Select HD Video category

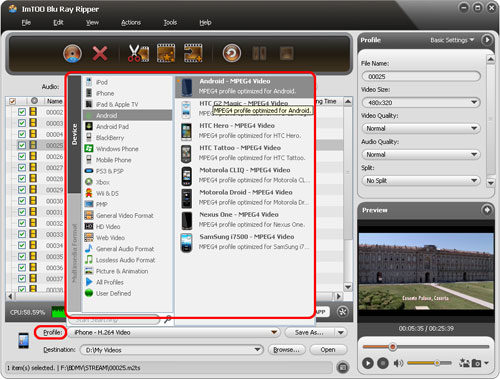click(x=127, y=227)
